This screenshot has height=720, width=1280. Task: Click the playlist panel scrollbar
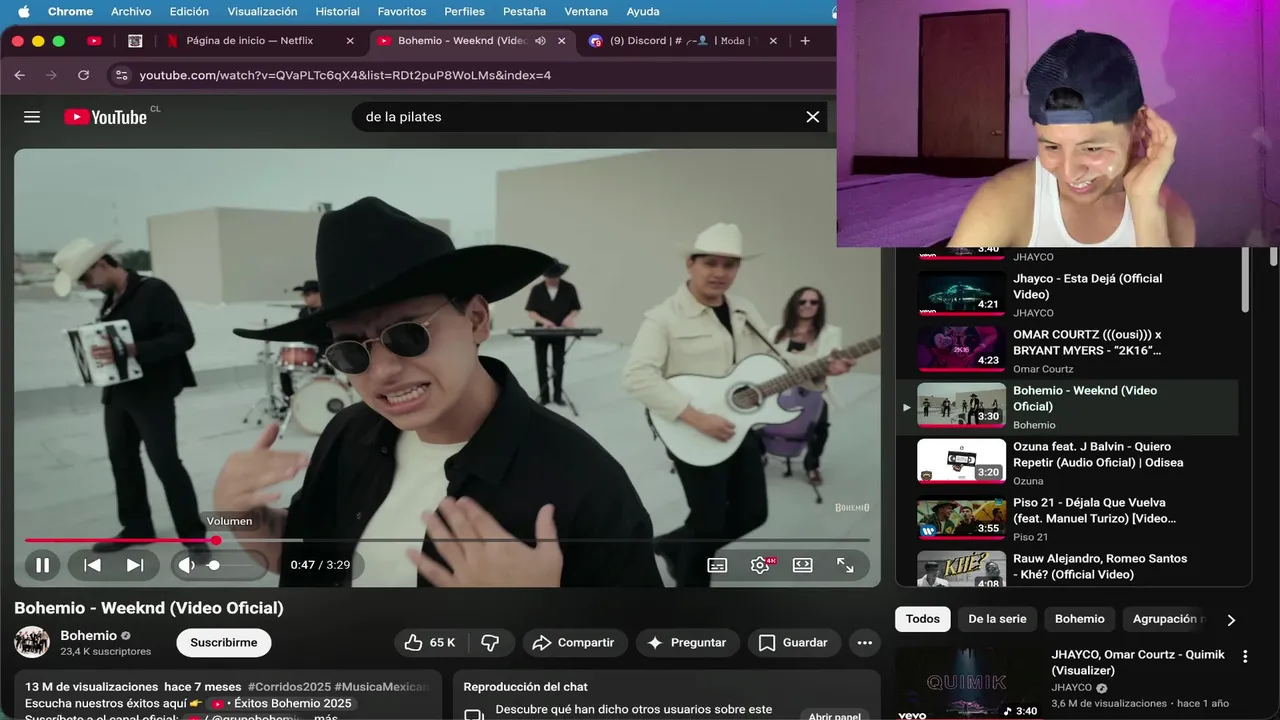point(1245,279)
